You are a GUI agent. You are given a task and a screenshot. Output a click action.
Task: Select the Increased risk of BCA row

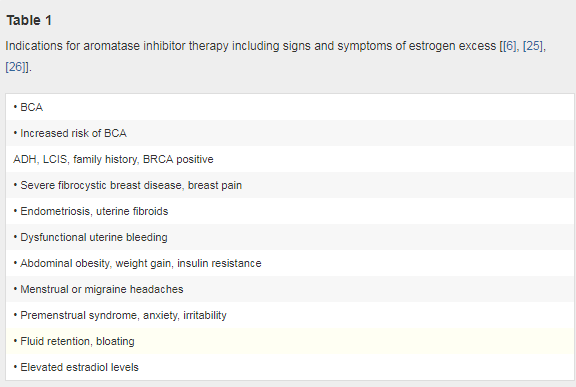(x=290, y=133)
